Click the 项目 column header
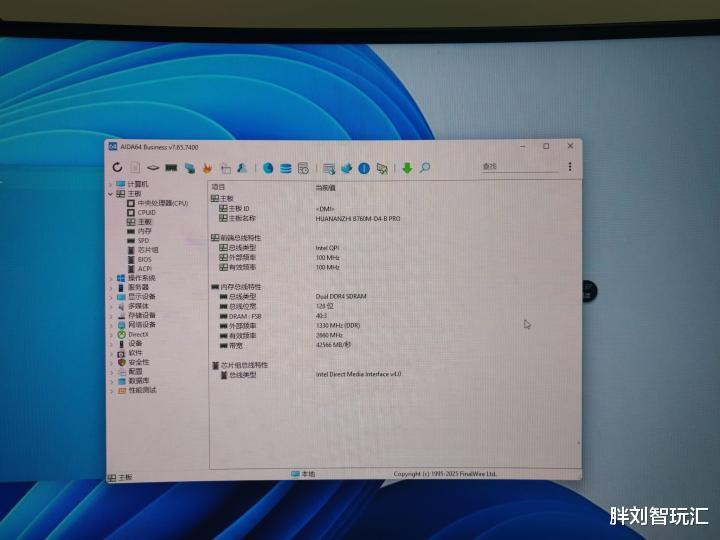The image size is (720, 540). (x=218, y=187)
